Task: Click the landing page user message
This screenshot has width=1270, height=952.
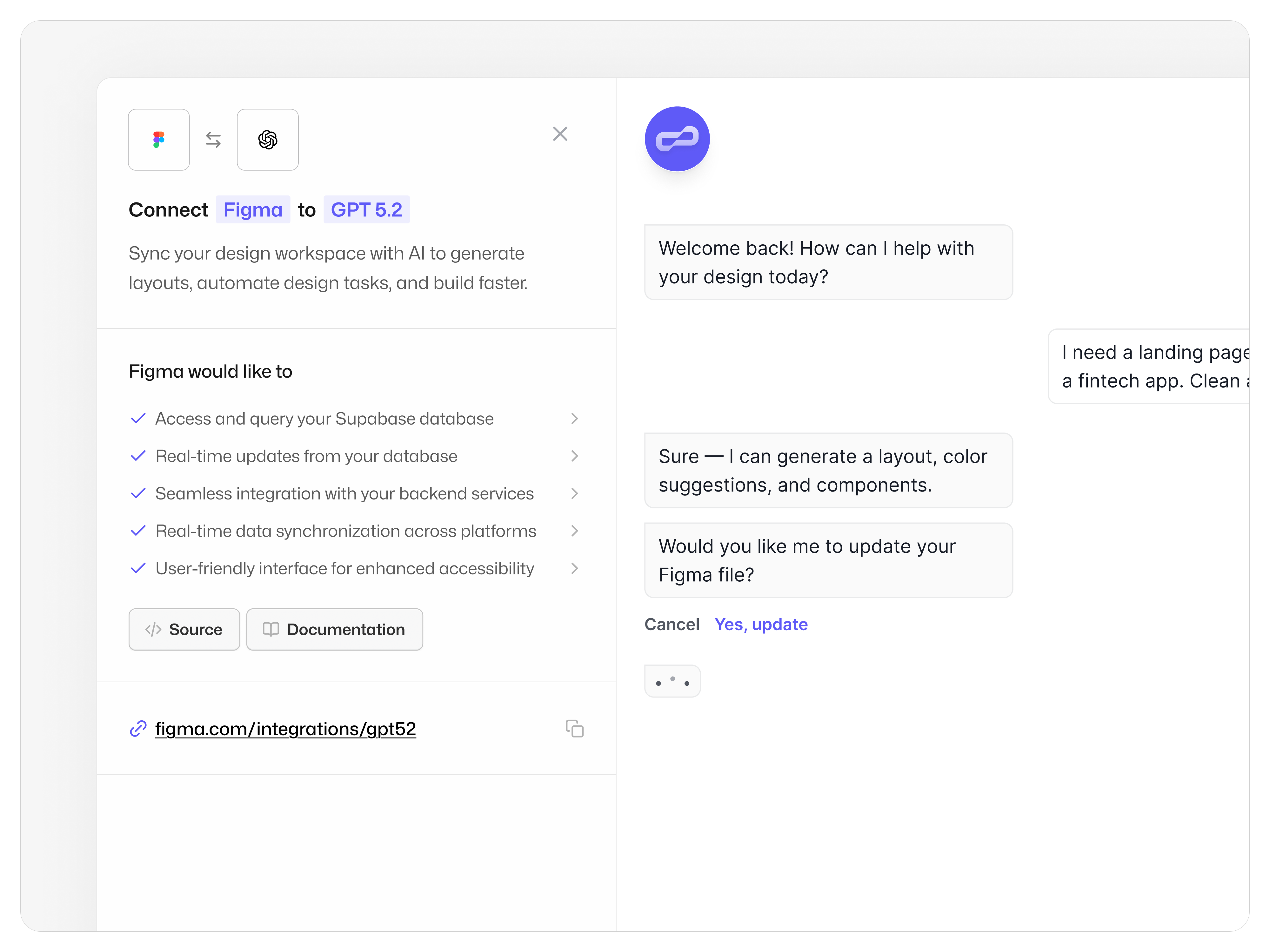Action: point(1148,366)
